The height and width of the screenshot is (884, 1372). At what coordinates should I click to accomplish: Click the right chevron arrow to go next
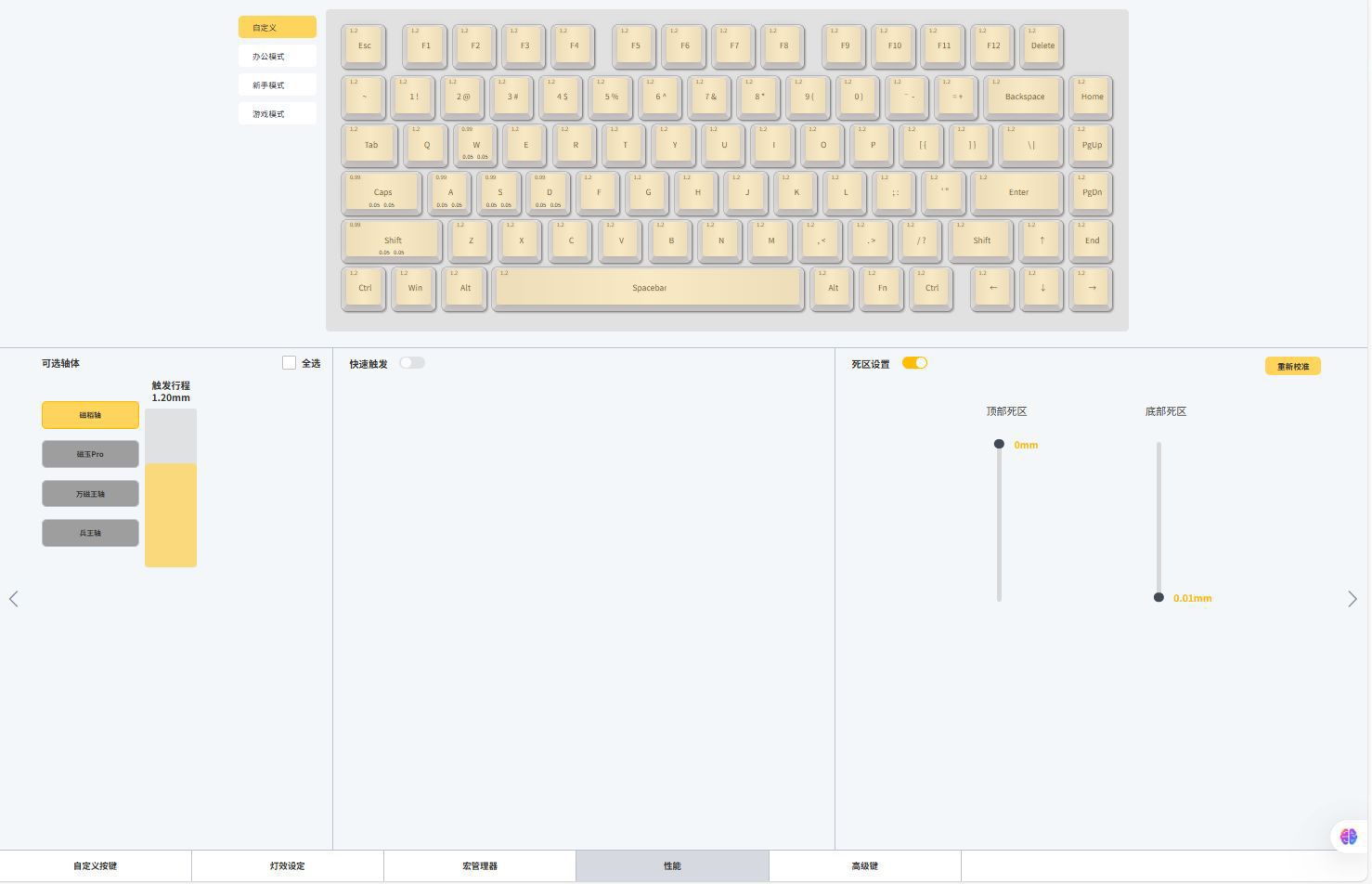(1352, 599)
